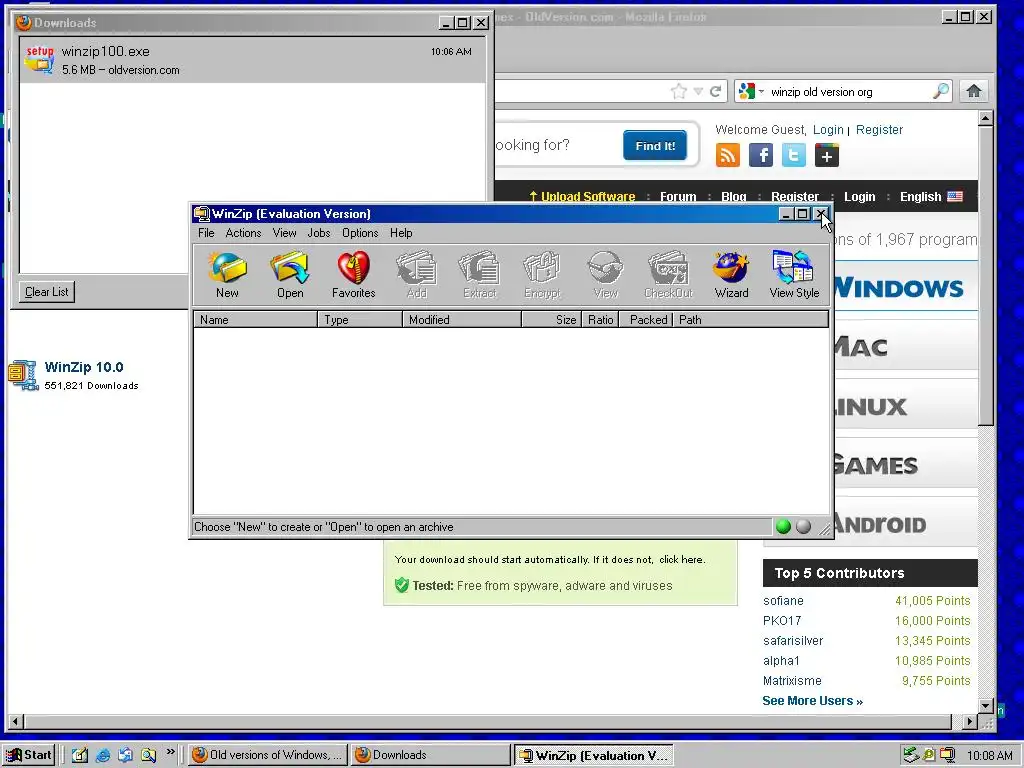1024x768 pixels.
Task: Click the Firefox reload icon
Action: tap(715, 91)
